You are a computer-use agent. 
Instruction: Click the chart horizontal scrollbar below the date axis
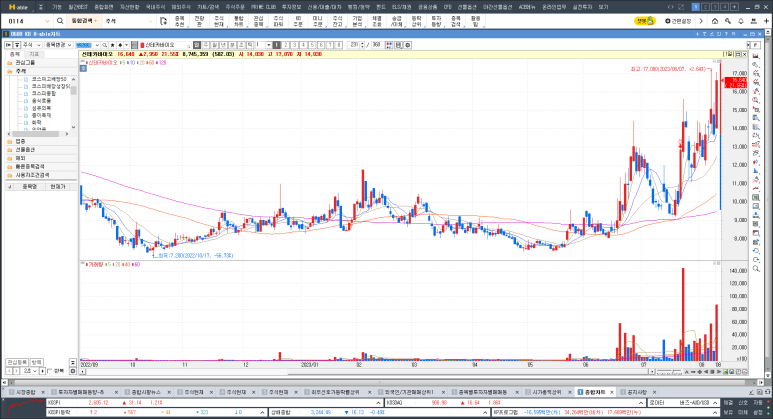[x=365, y=371]
